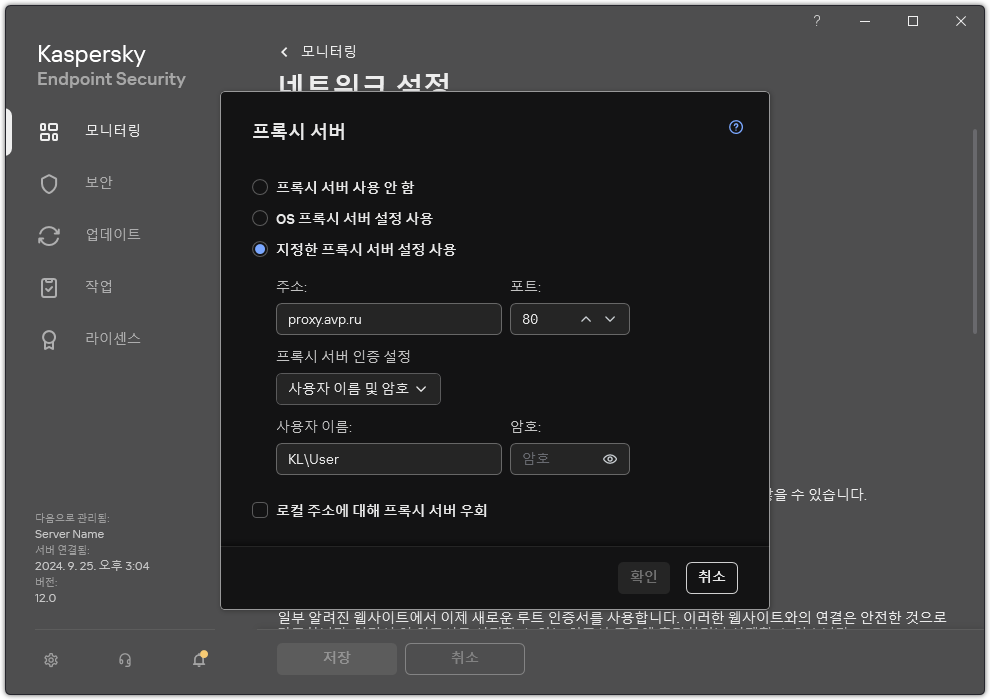Toggle password visibility with the eye icon
This screenshot has height=700, width=990.
(x=611, y=459)
